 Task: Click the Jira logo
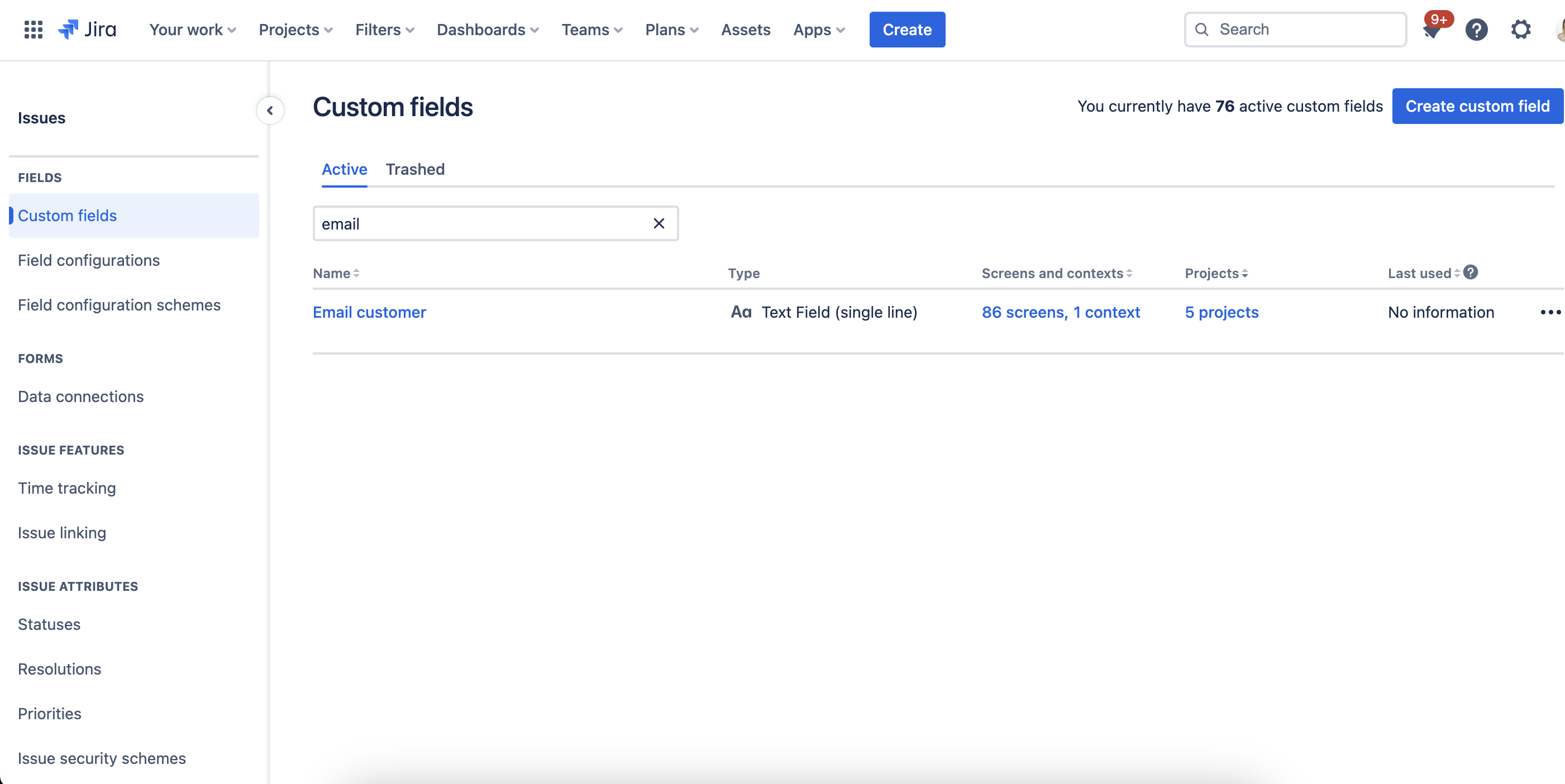coord(87,28)
